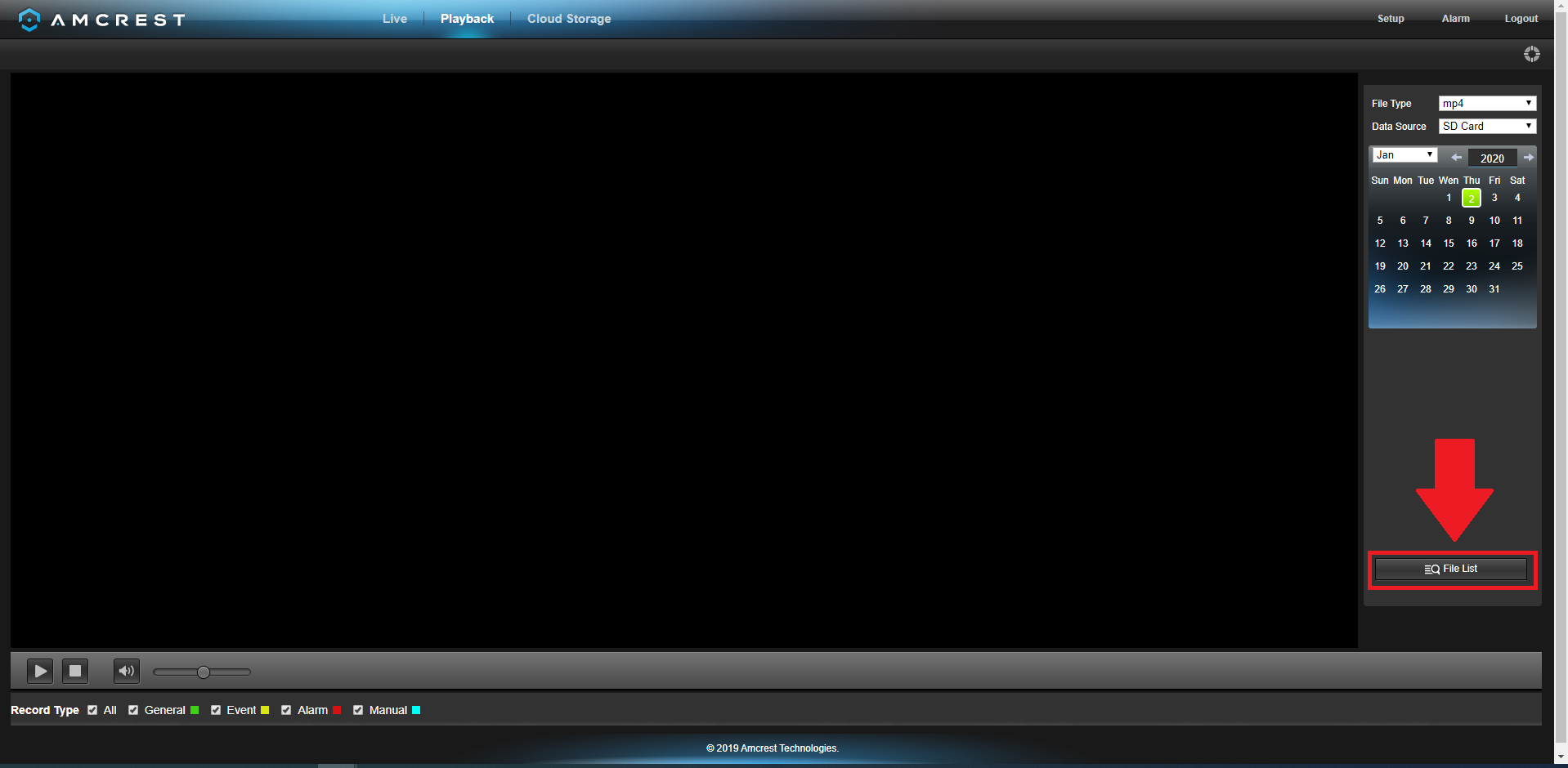Switch to the Live tab

point(394,19)
